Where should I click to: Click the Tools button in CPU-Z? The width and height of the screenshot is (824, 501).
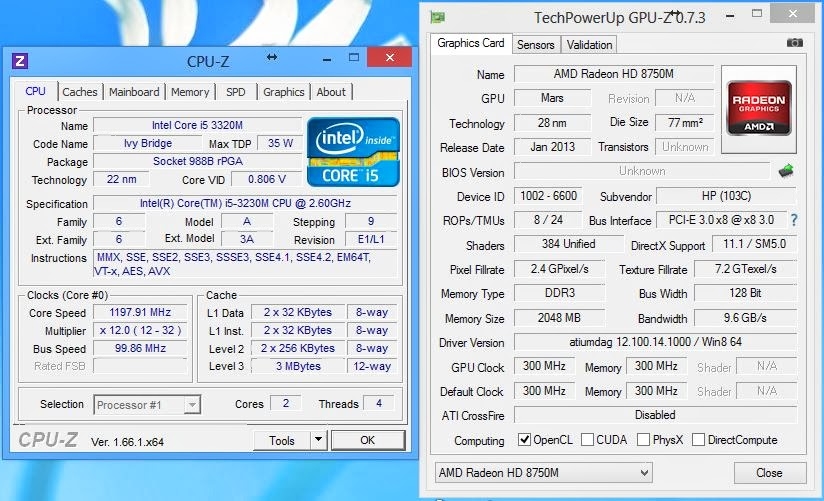282,441
